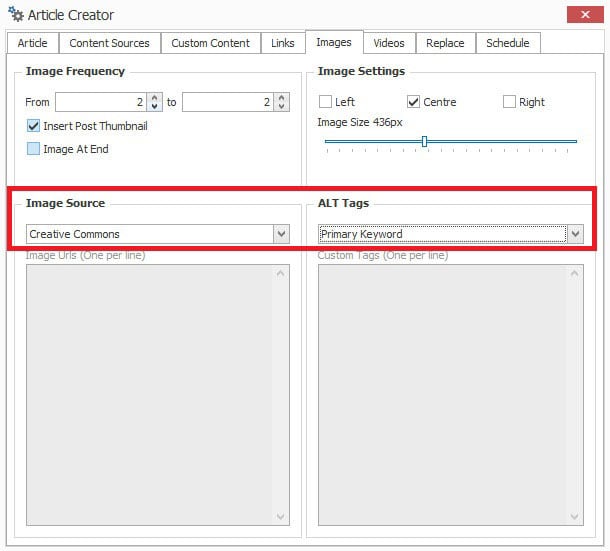Decrease the 'to' image frequency value
610x551 pixels.
point(282,107)
